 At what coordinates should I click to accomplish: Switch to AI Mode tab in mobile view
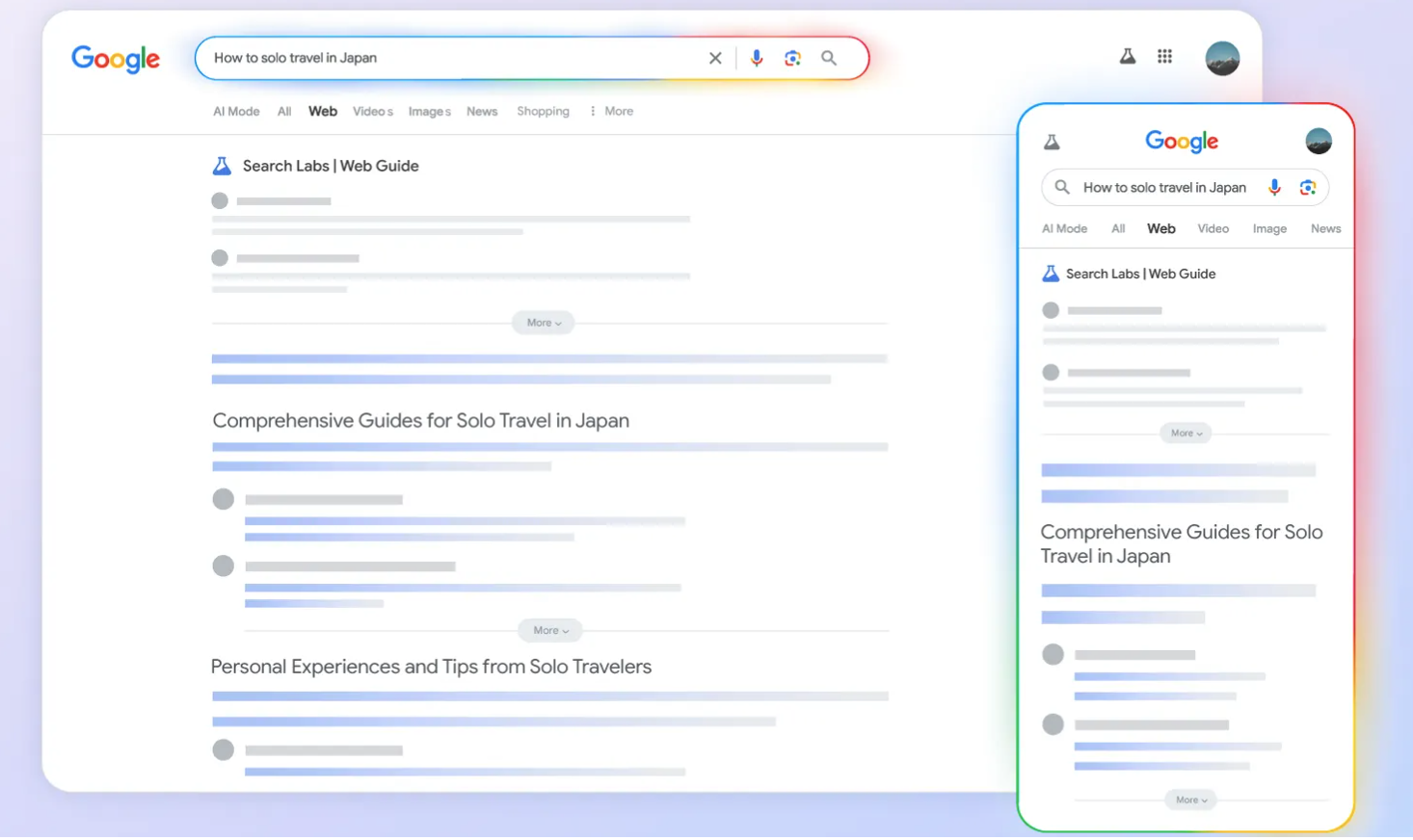tap(1064, 229)
